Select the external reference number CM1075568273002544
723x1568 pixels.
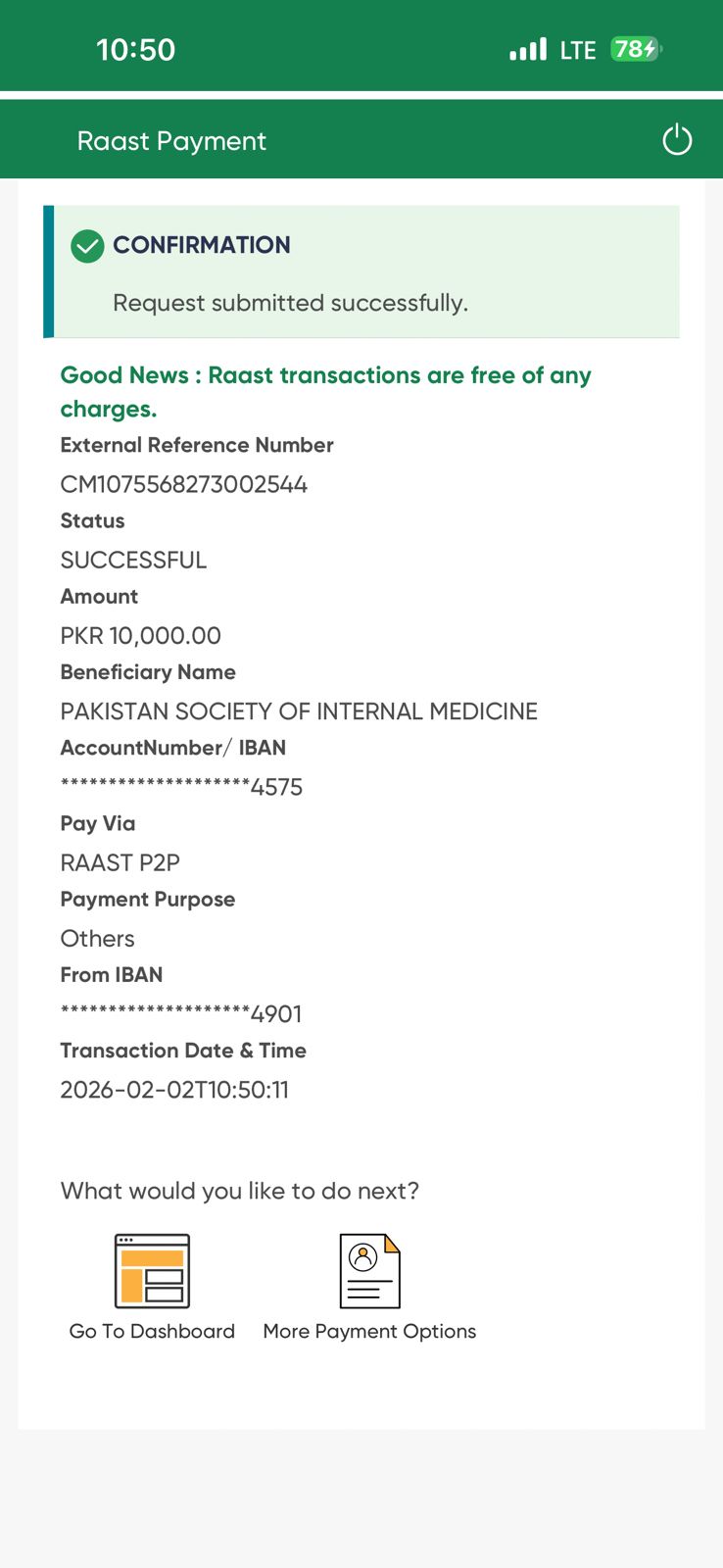click(x=184, y=484)
